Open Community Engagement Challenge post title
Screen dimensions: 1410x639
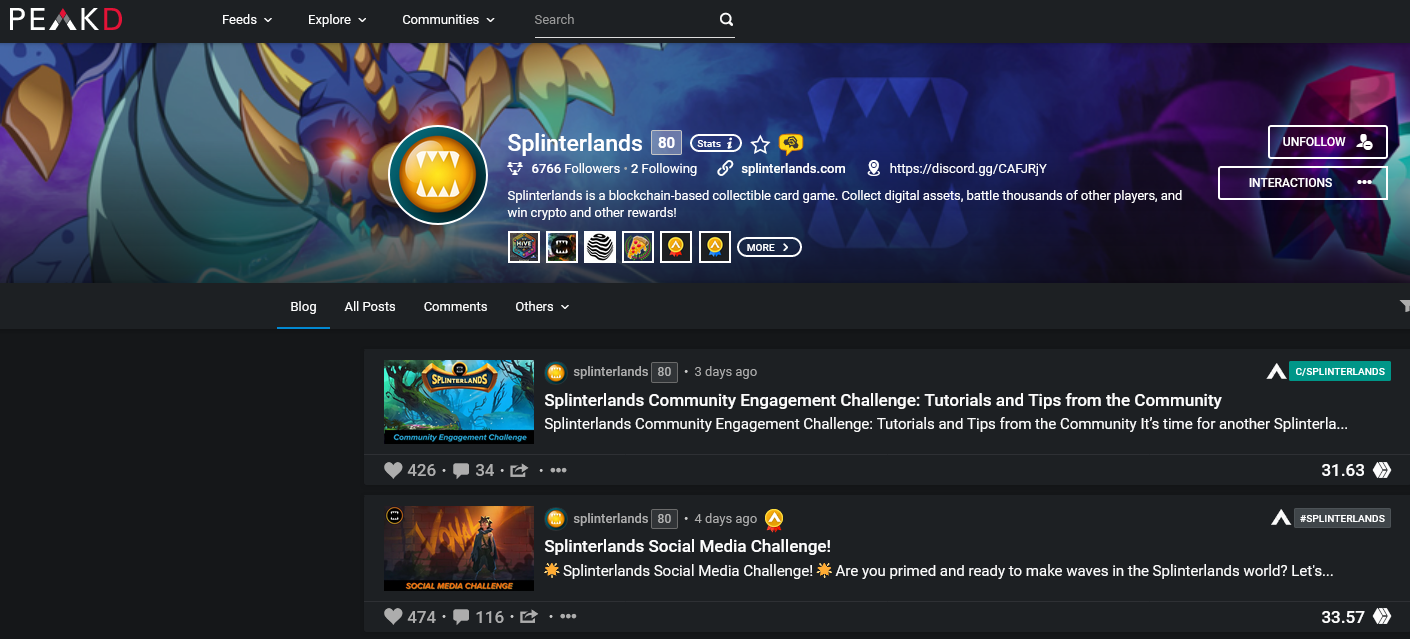[x=883, y=400]
